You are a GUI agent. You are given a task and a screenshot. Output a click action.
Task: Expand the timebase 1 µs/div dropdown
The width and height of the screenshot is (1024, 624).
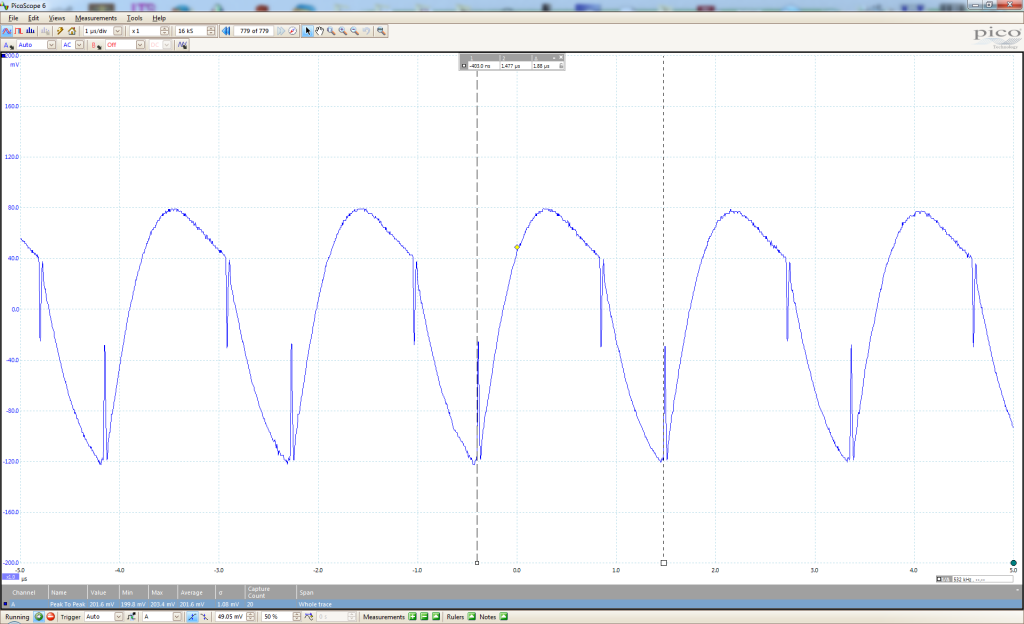click(118, 31)
